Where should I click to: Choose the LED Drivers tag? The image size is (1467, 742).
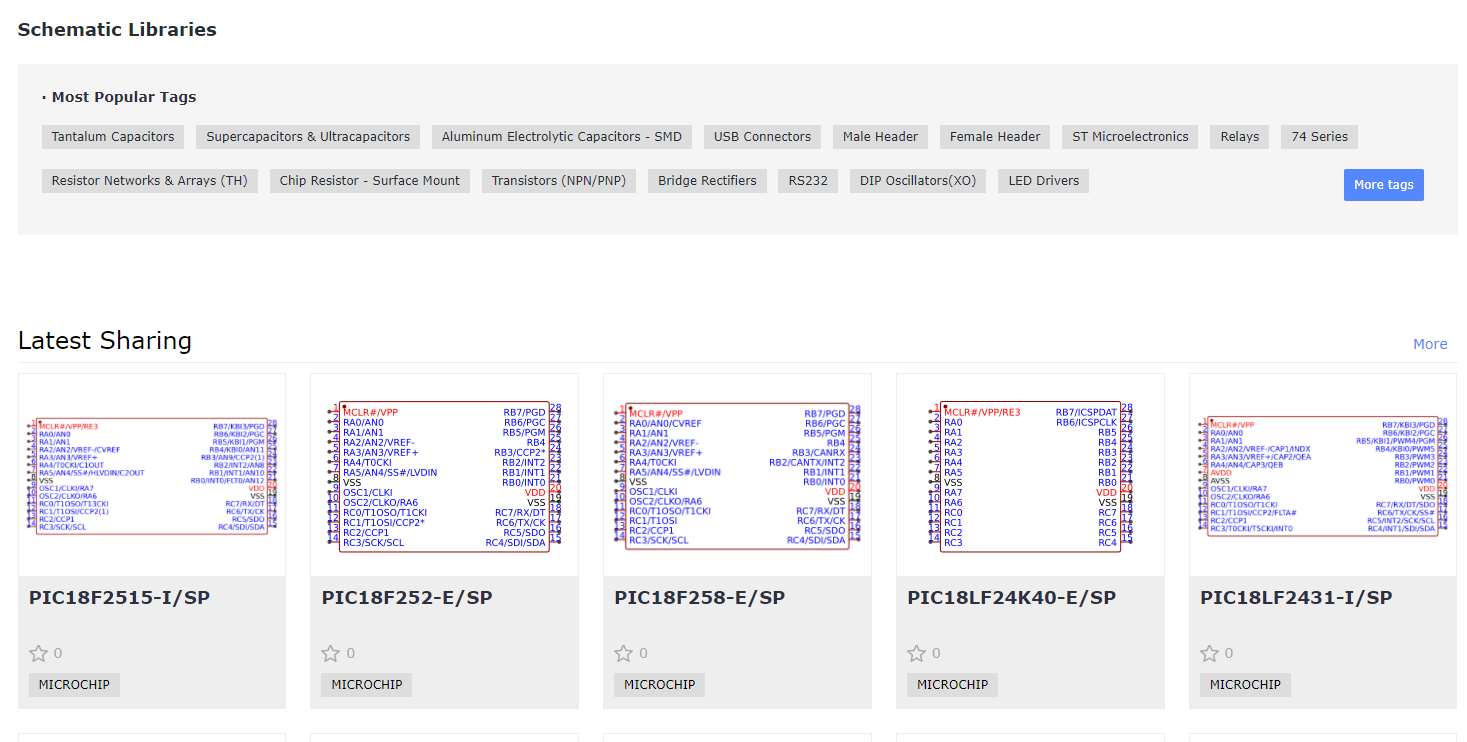(1043, 181)
